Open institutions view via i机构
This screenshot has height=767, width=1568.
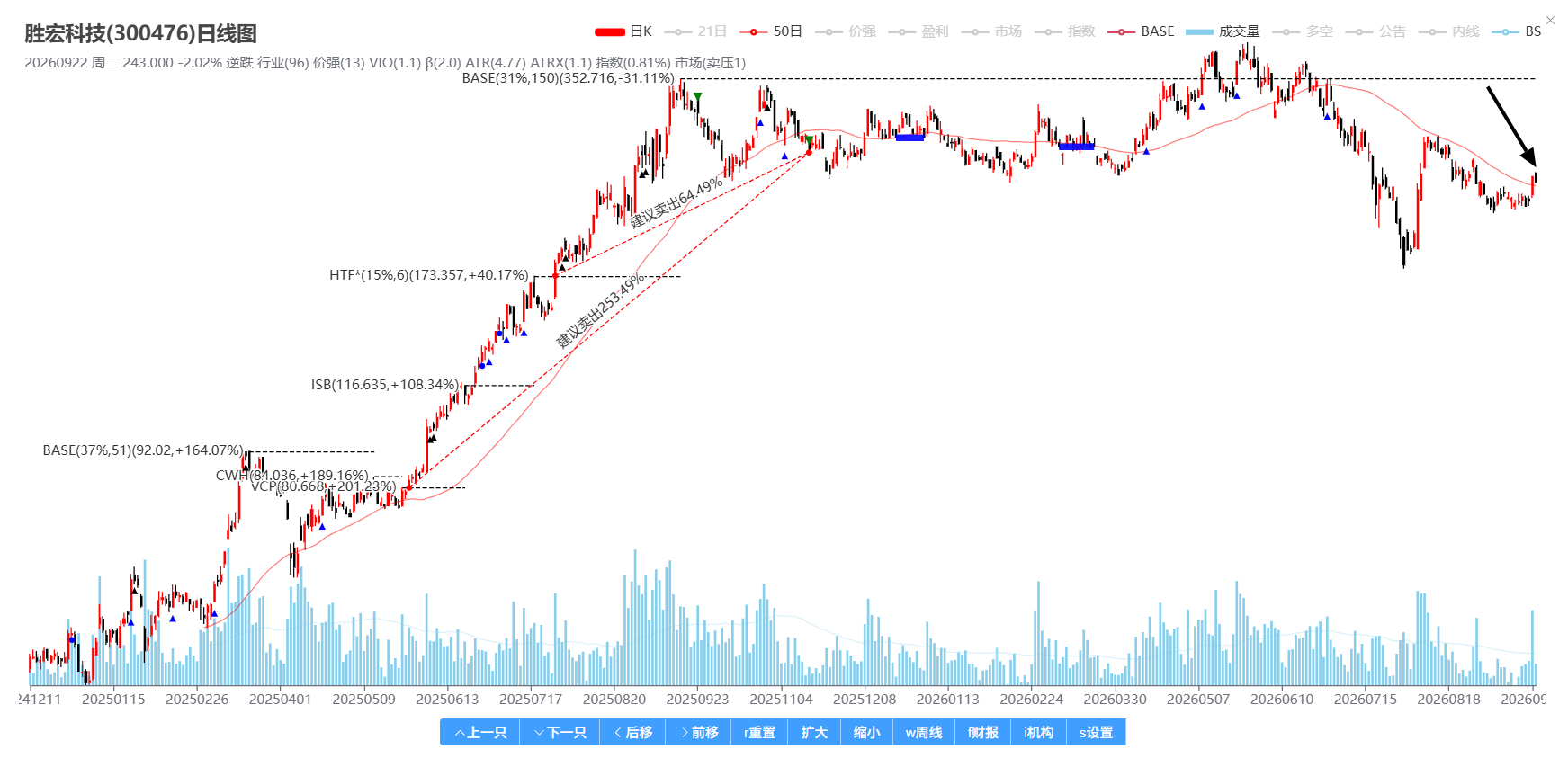[x=1038, y=733]
